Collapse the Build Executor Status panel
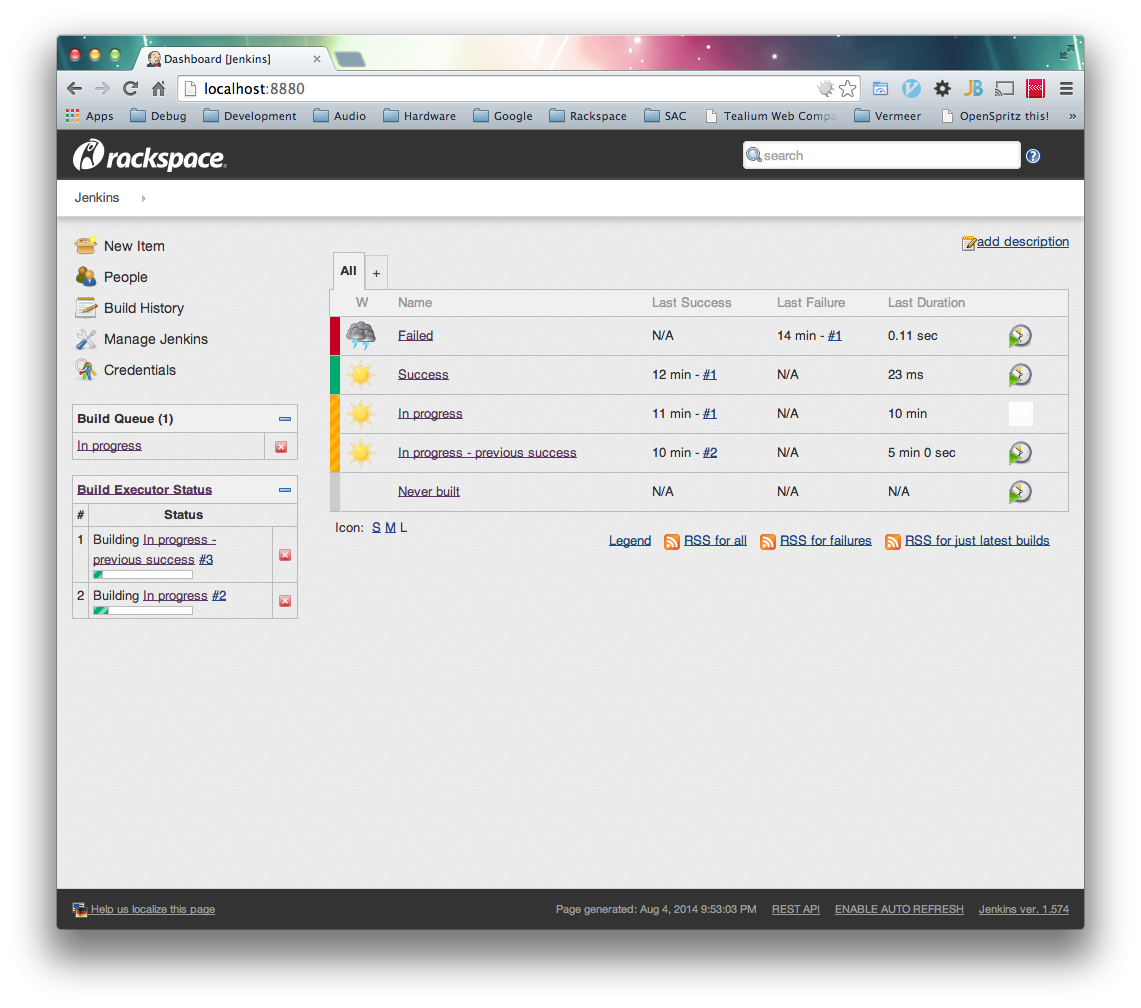 285,491
